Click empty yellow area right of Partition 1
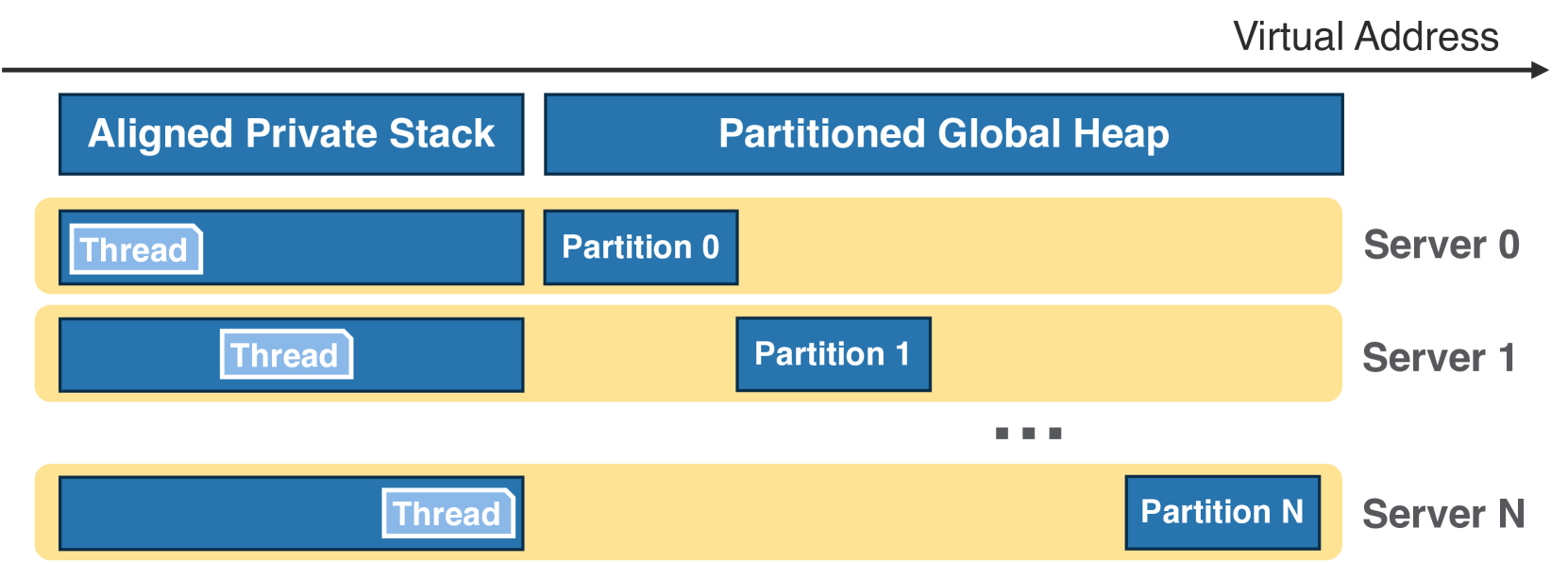Image resolution: width=1568 pixels, height=563 pixels. 1133,354
